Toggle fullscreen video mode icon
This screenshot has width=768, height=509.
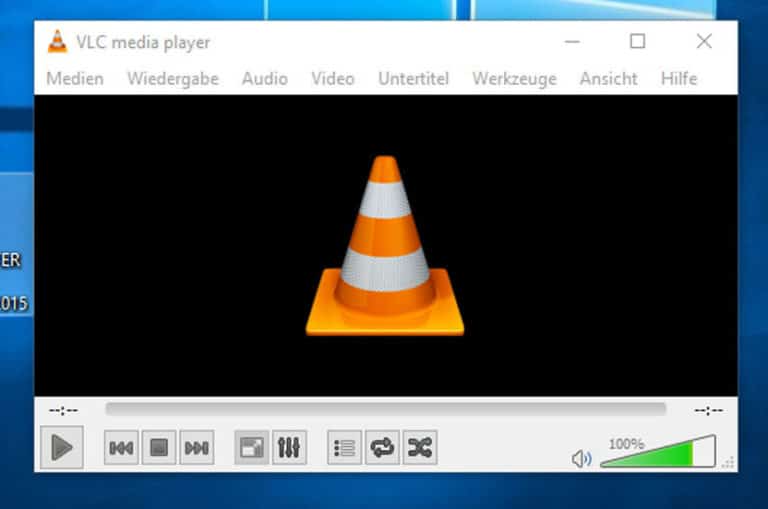[252, 447]
